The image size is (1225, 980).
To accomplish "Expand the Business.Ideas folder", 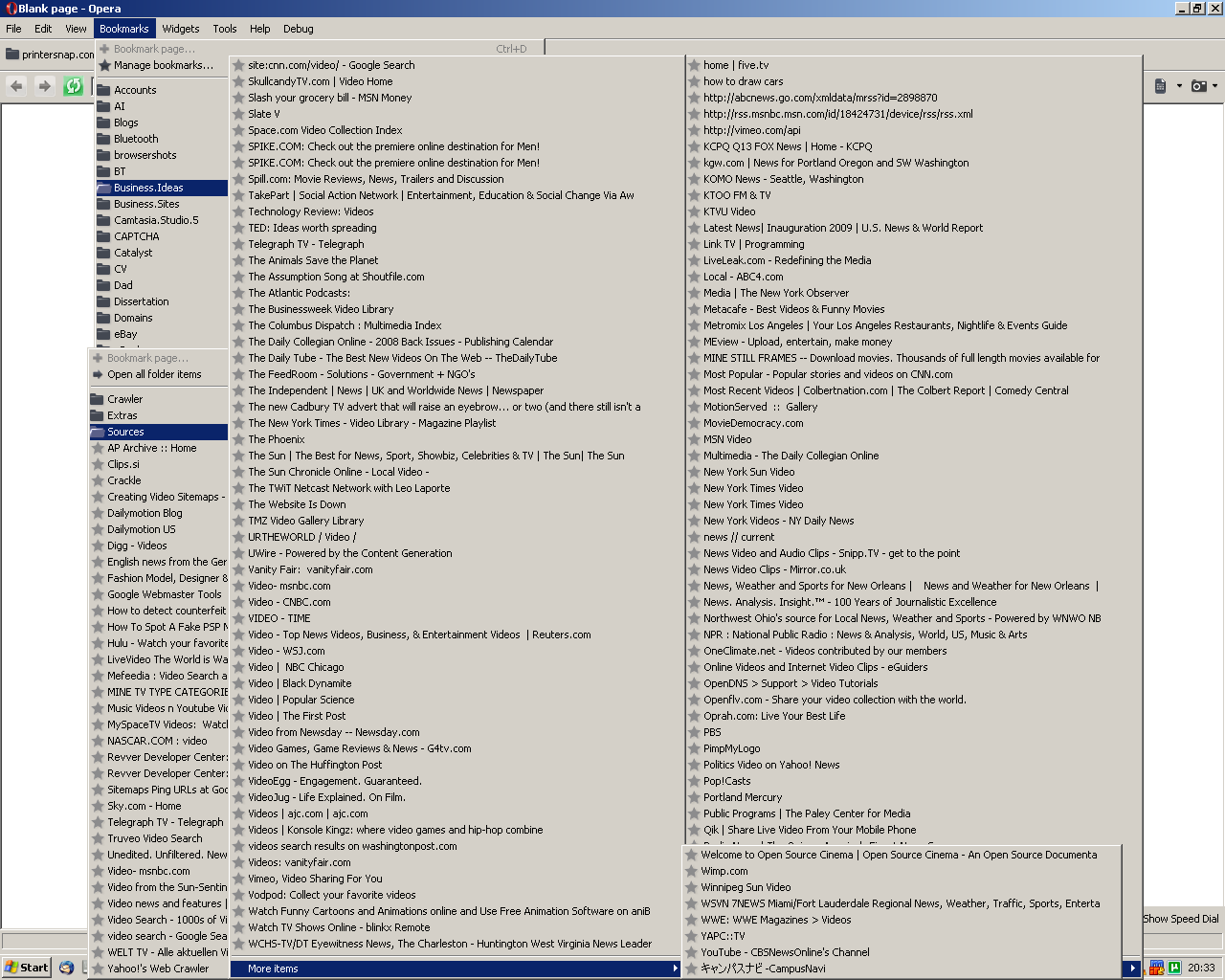I will pos(162,188).
